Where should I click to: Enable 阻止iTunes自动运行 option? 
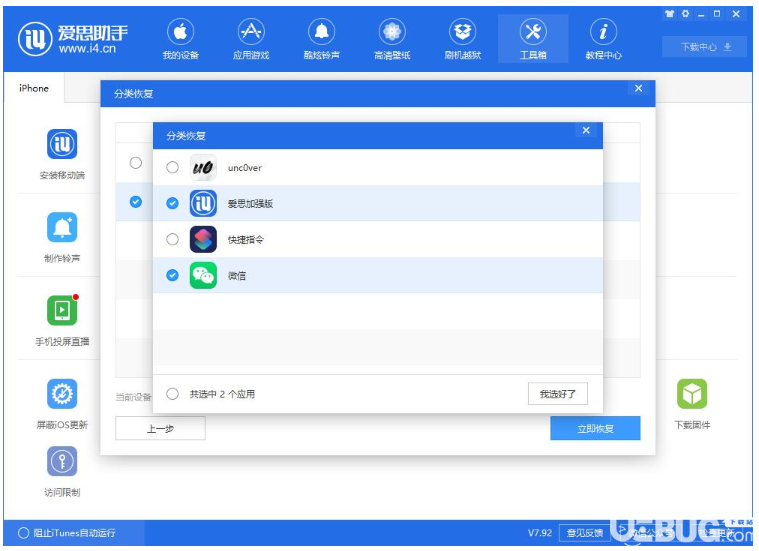pyautogui.click(x=23, y=533)
